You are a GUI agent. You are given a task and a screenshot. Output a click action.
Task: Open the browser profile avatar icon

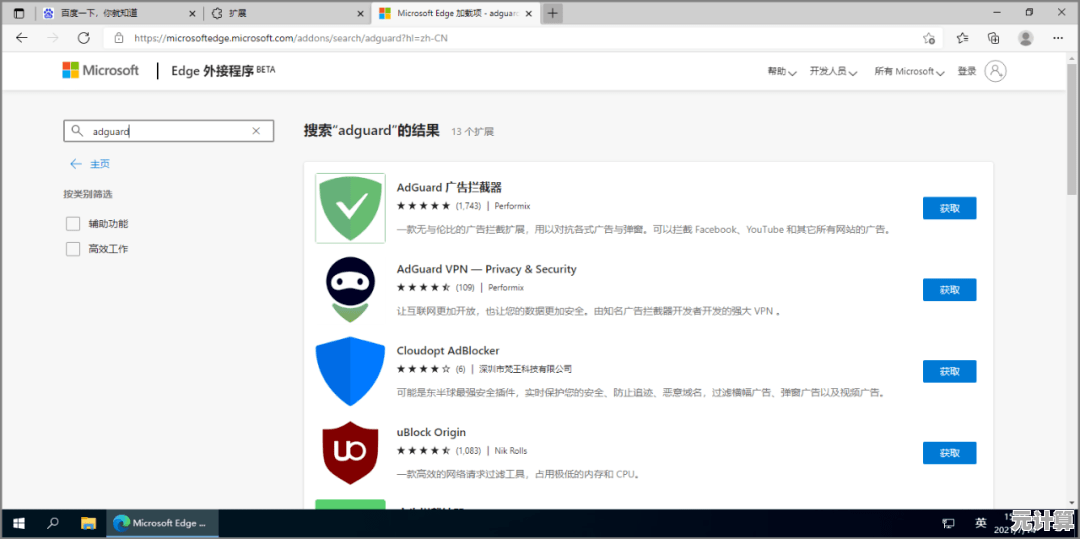pyautogui.click(x=1025, y=38)
